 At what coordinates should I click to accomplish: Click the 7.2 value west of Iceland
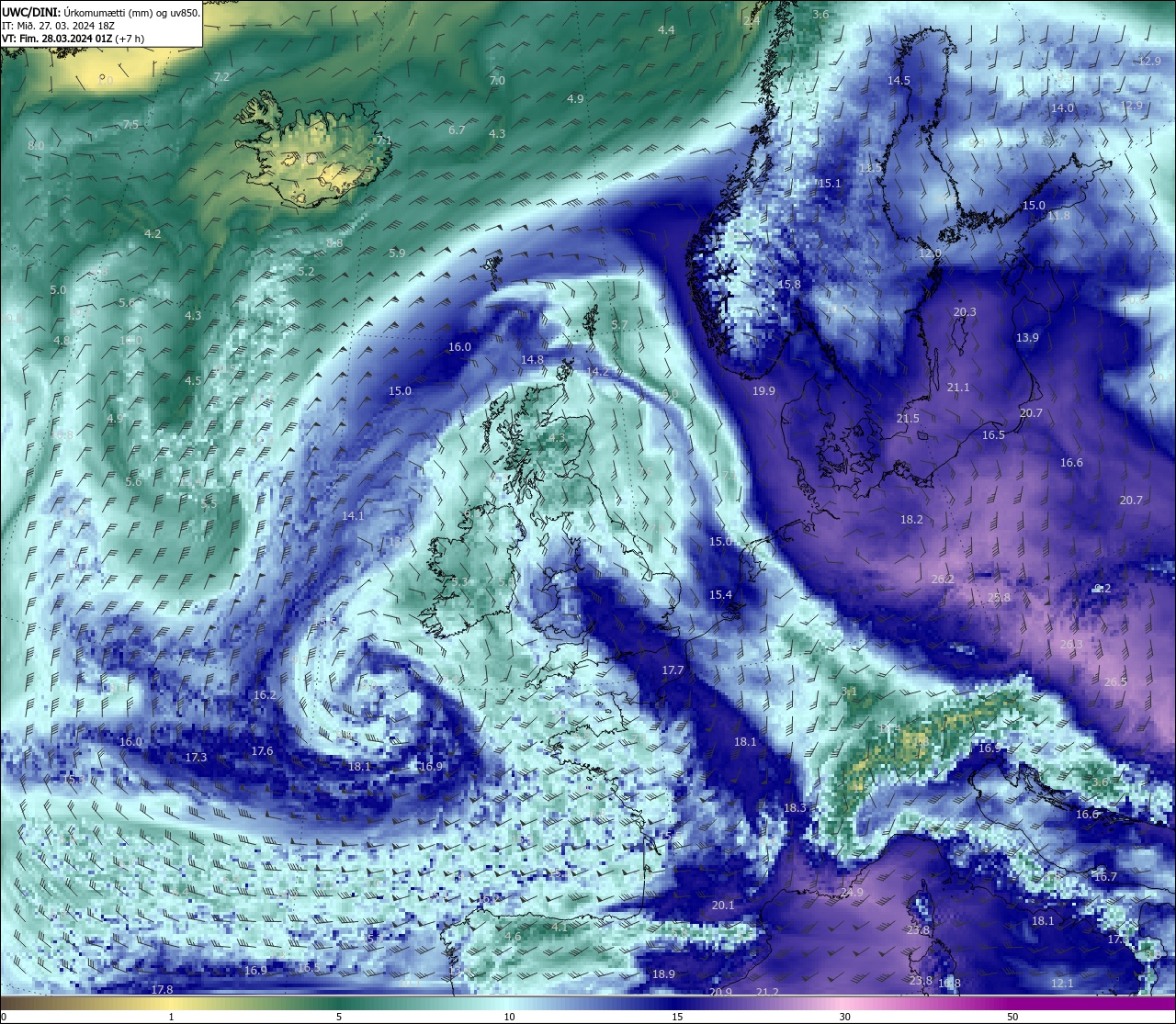[221, 77]
